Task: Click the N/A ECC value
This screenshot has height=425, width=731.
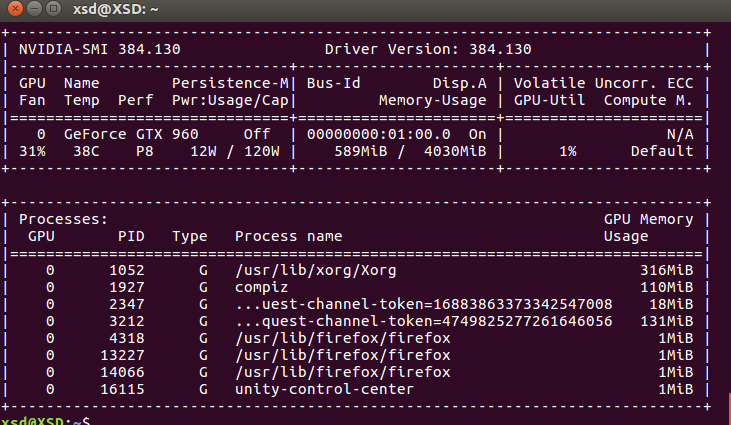Action: pos(680,134)
